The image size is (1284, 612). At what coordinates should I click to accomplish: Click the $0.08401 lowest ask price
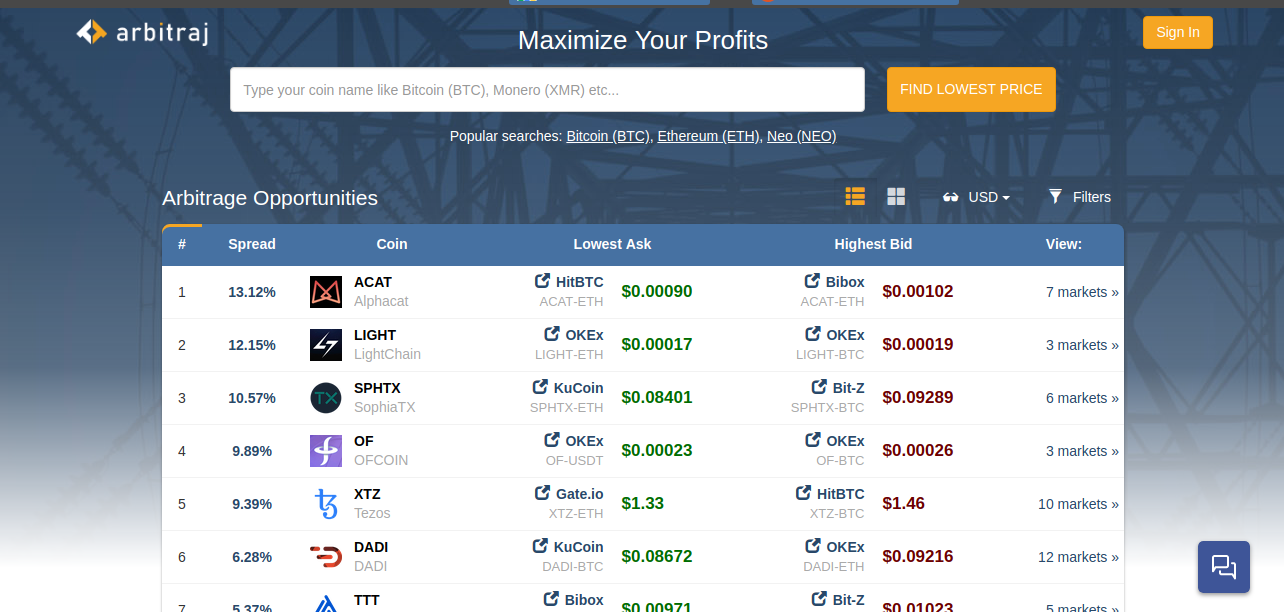point(657,398)
